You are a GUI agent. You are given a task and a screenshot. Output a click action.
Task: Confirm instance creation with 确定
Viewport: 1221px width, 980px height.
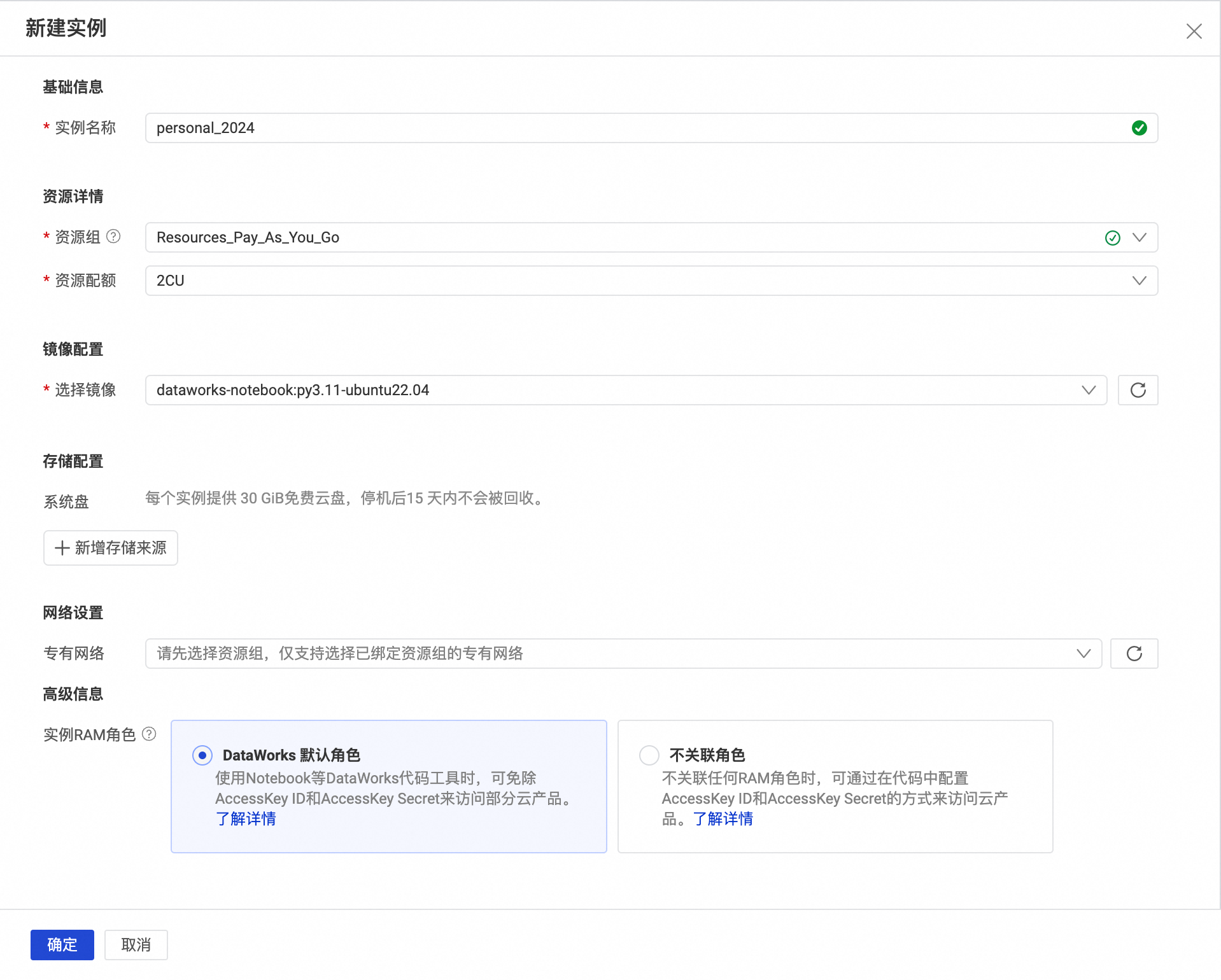coord(62,945)
